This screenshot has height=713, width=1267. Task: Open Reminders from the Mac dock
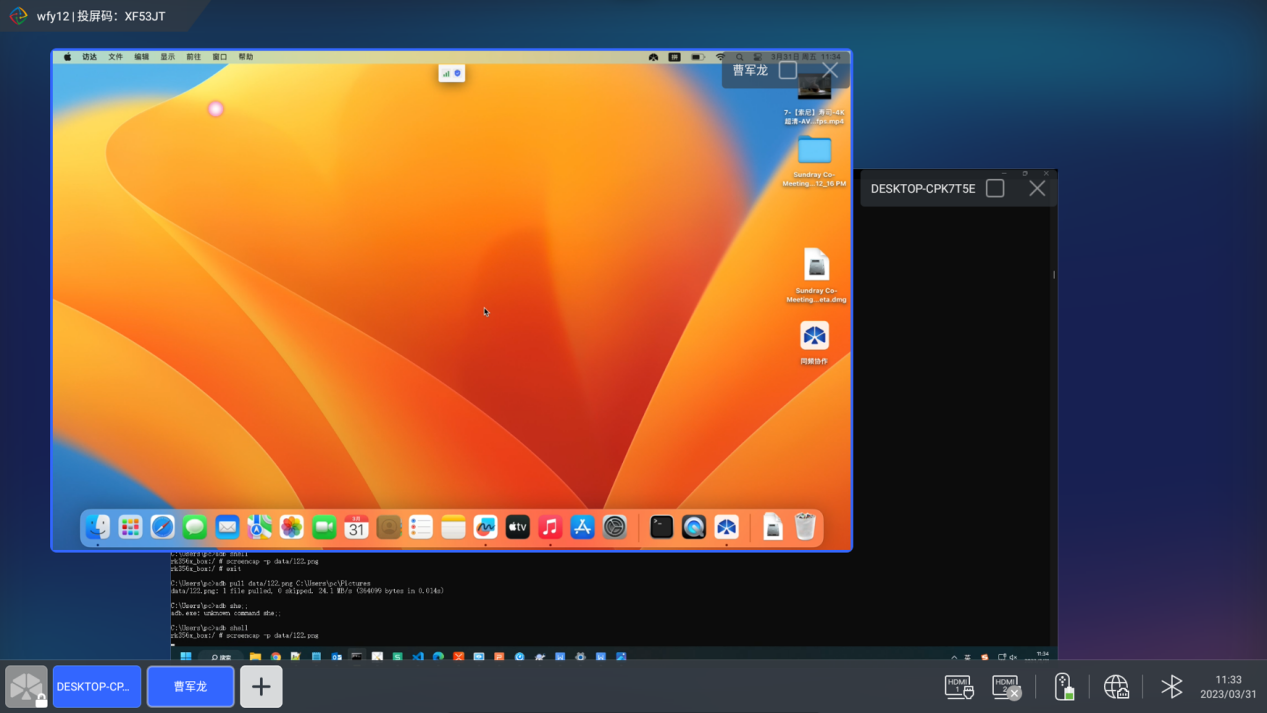pyautogui.click(x=421, y=527)
